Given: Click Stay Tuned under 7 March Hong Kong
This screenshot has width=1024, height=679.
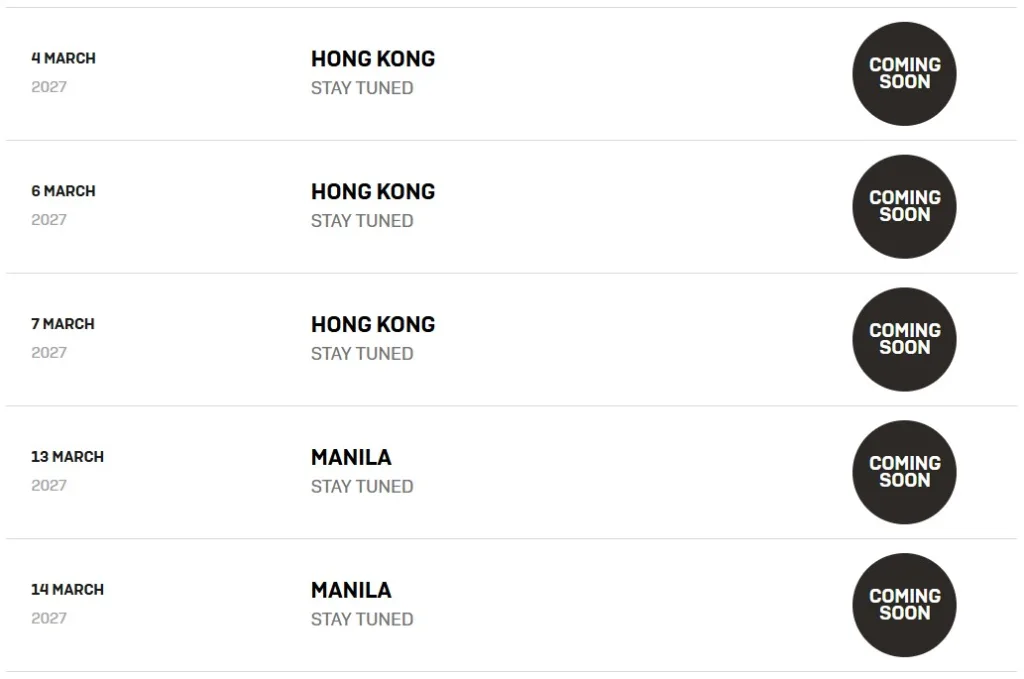Looking at the screenshot, I should point(362,354).
